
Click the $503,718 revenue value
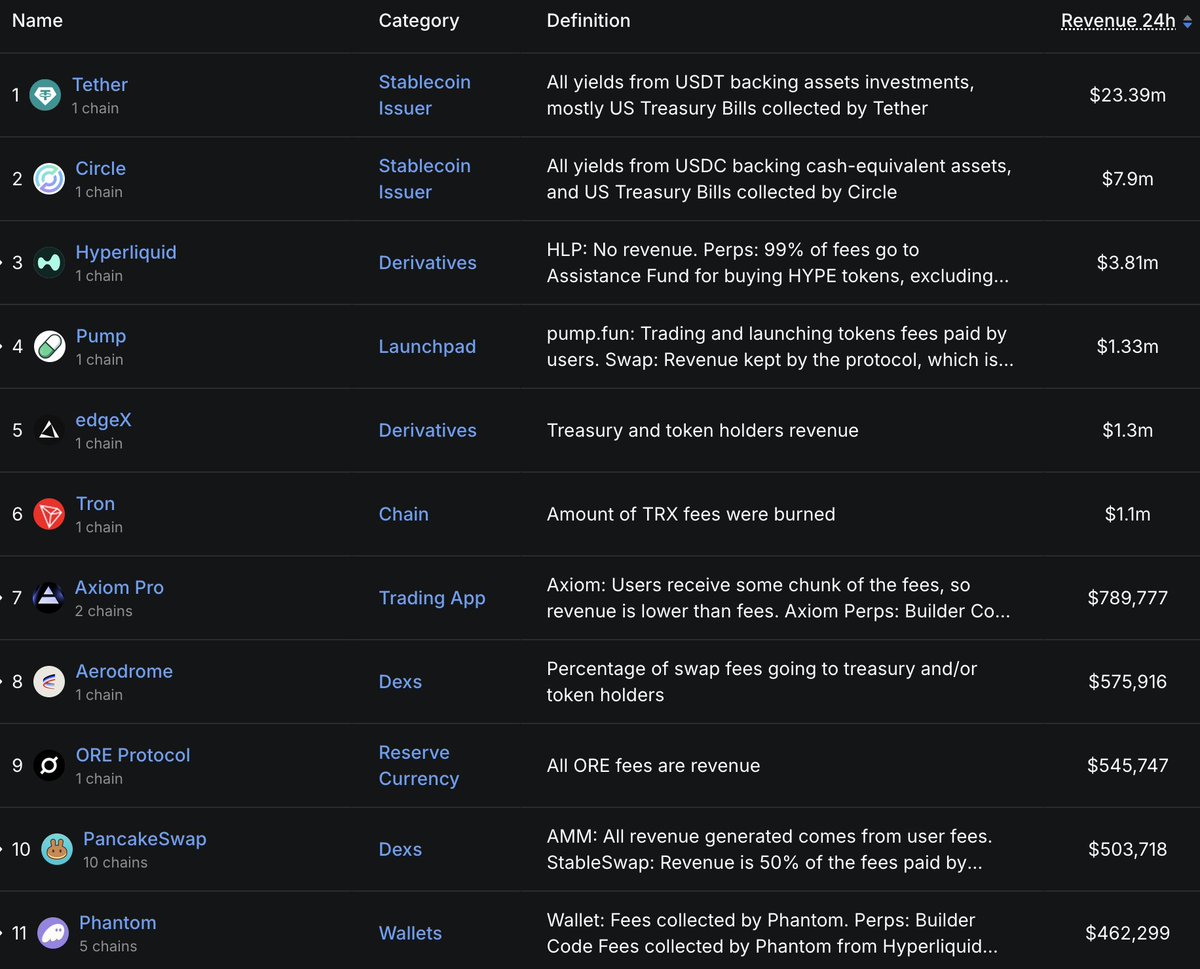[1128, 850]
